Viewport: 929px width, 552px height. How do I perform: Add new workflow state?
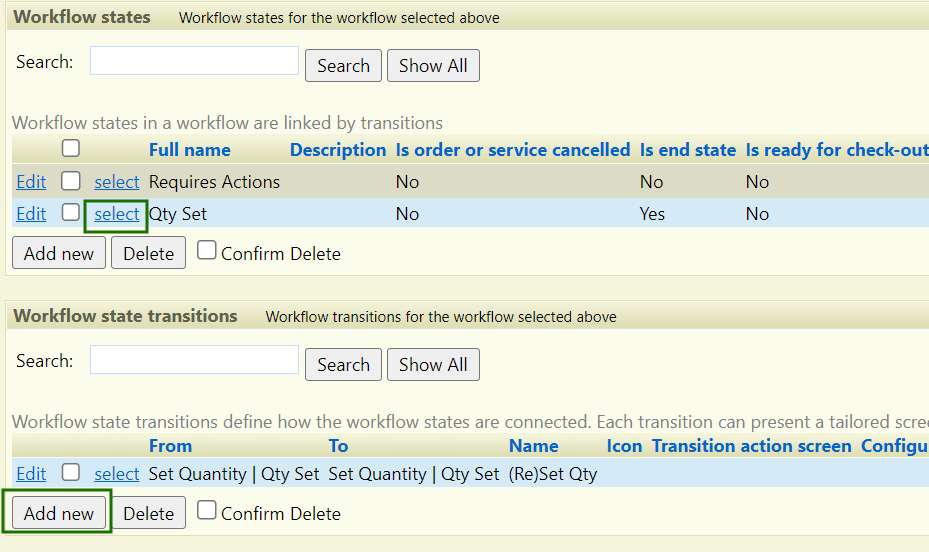59,253
